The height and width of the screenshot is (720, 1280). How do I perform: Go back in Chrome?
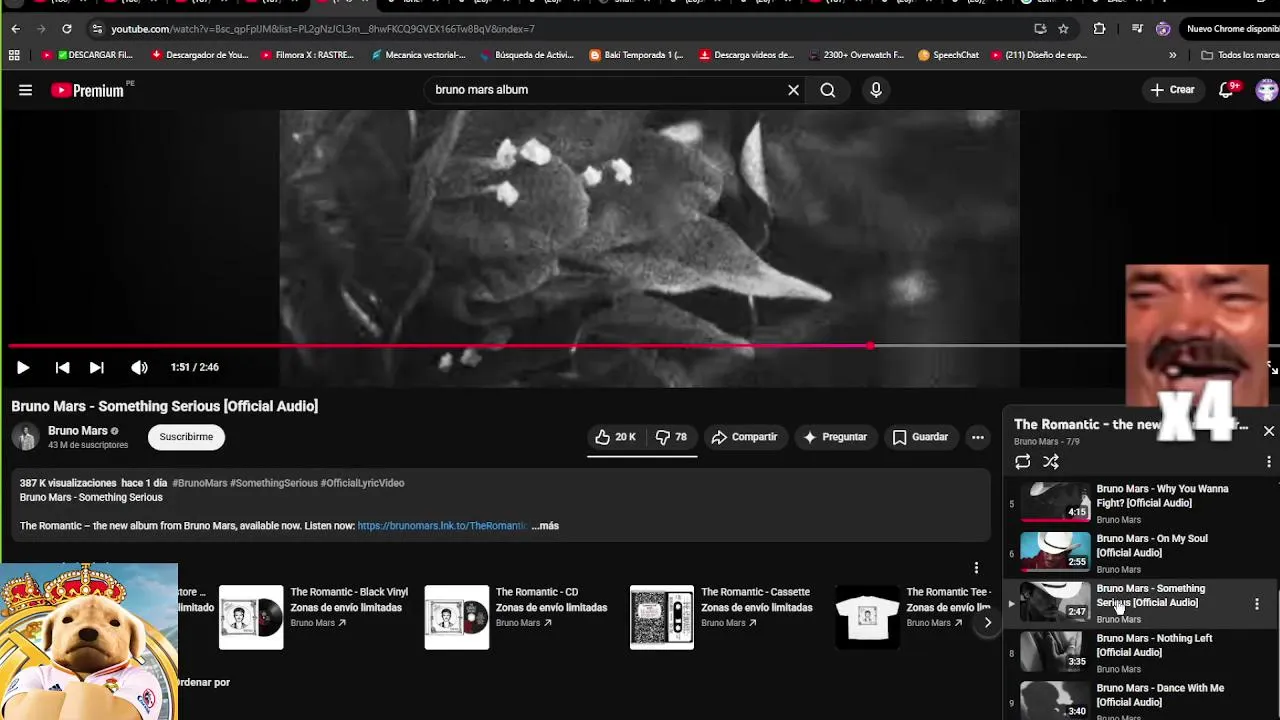pyautogui.click(x=15, y=29)
